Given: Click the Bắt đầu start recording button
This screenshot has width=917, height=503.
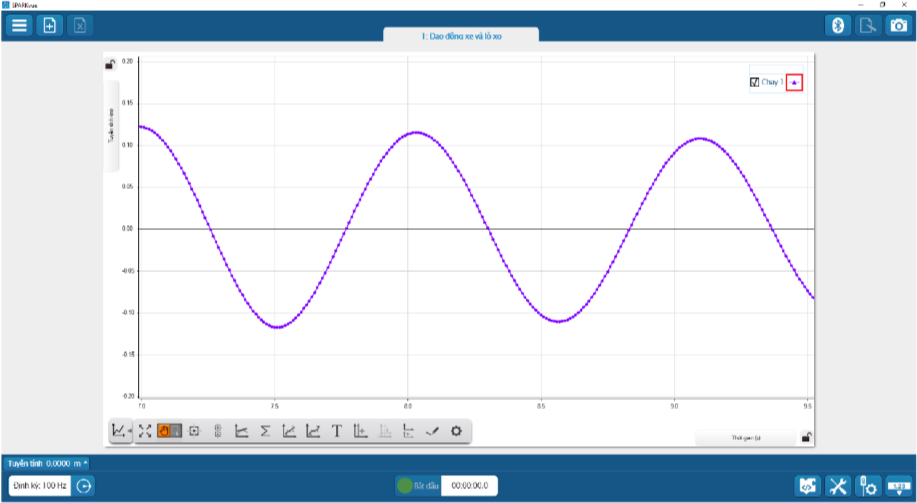Looking at the screenshot, I should [417, 486].
